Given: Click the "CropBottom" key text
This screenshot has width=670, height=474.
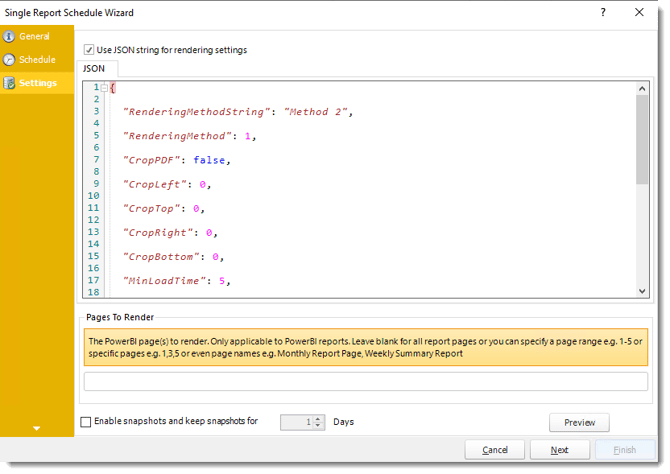Looking at the screenshot, I should click(161, 257).
